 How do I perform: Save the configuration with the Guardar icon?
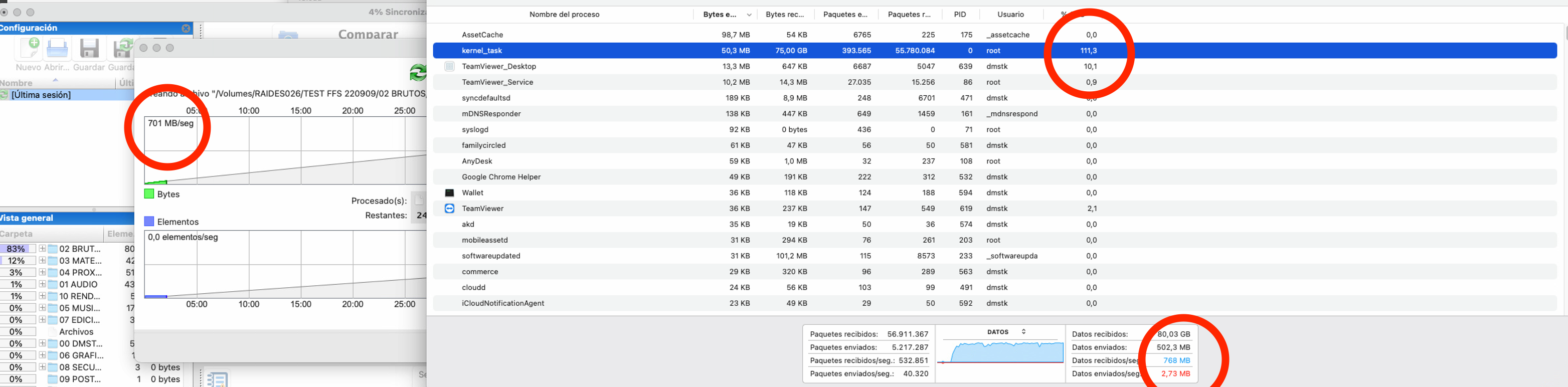[89, 49]
